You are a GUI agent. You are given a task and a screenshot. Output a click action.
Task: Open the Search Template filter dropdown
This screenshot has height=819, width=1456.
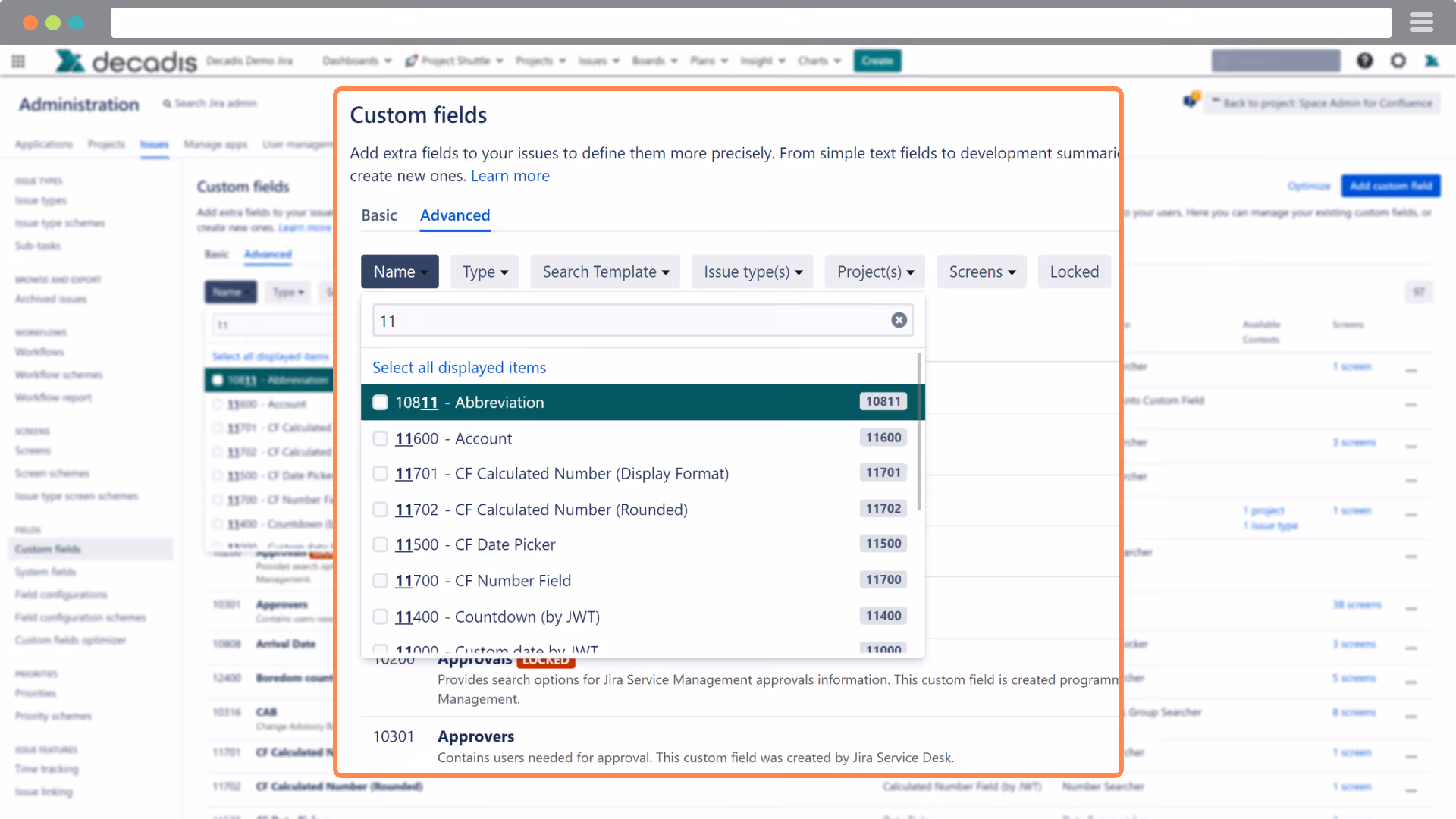(605, 271)
